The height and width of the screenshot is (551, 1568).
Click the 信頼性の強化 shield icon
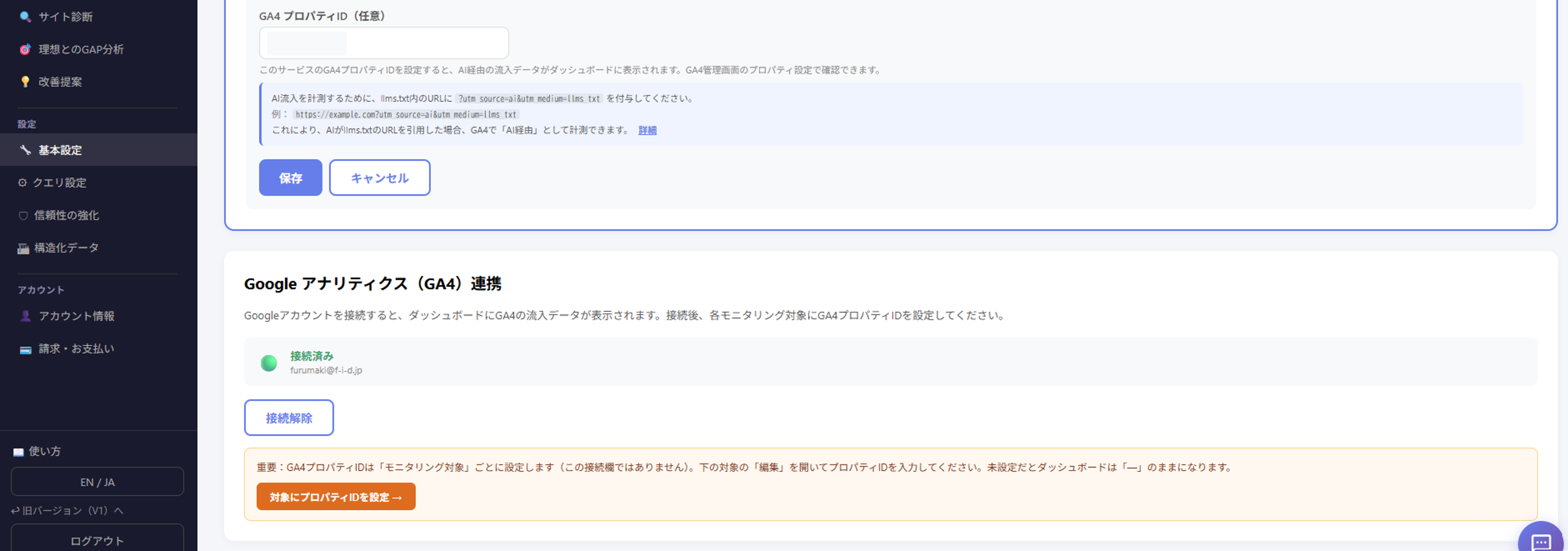[x=23, y=216]
